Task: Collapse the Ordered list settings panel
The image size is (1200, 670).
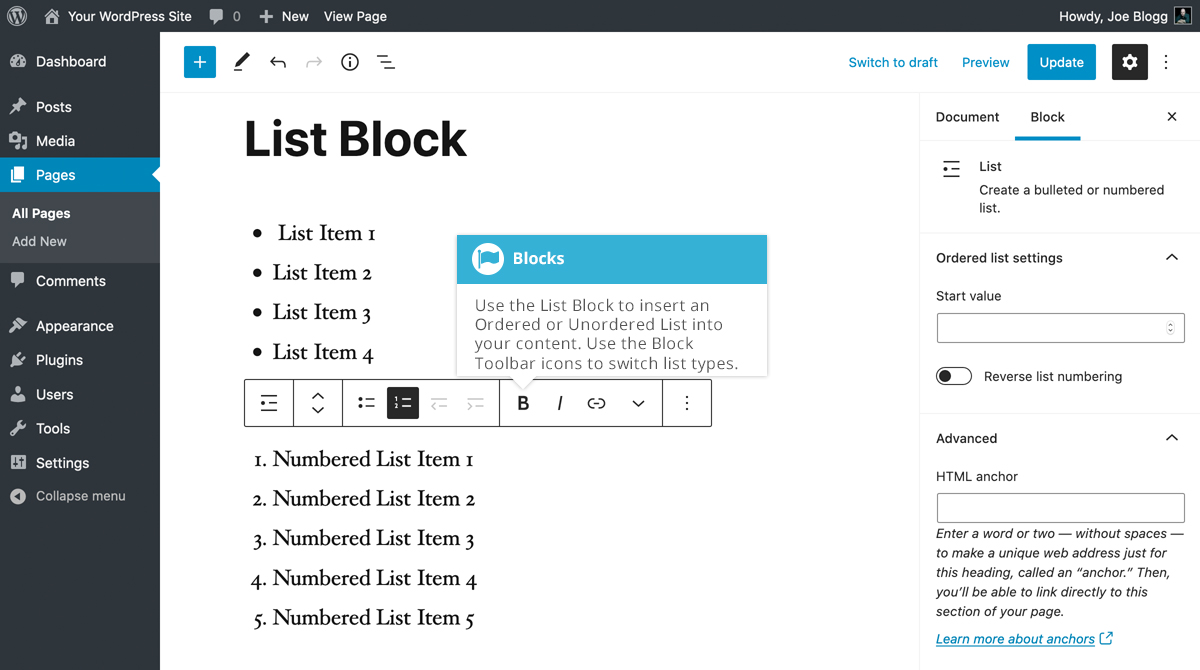Action: tap(1171, 257)
